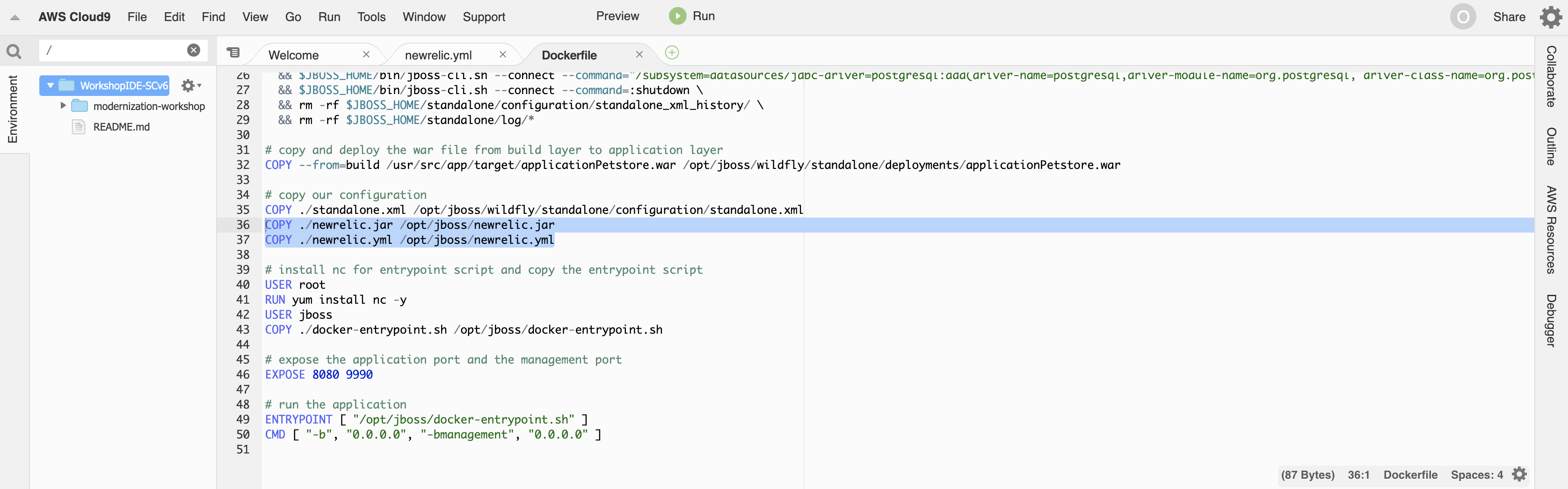Image resolution: width=1568 pixels, height=489 pixels.
Task: Click the 'COPY ./newrelic.jar' line
Action: (410, 226)
